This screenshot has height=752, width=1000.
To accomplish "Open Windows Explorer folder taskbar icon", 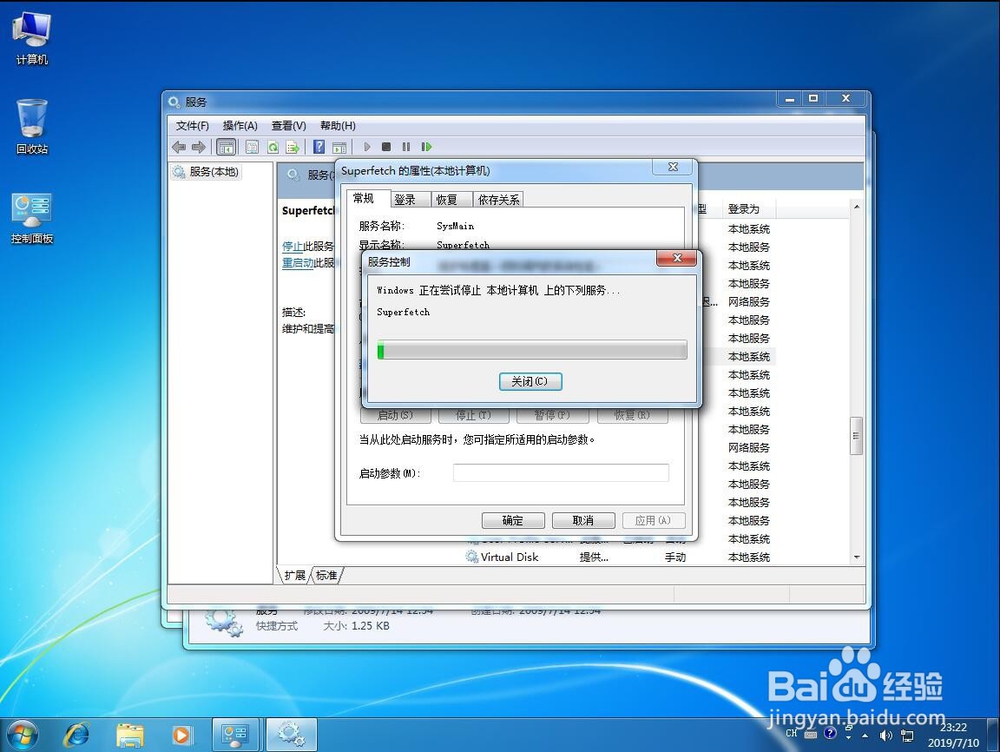I will point(129,735).
